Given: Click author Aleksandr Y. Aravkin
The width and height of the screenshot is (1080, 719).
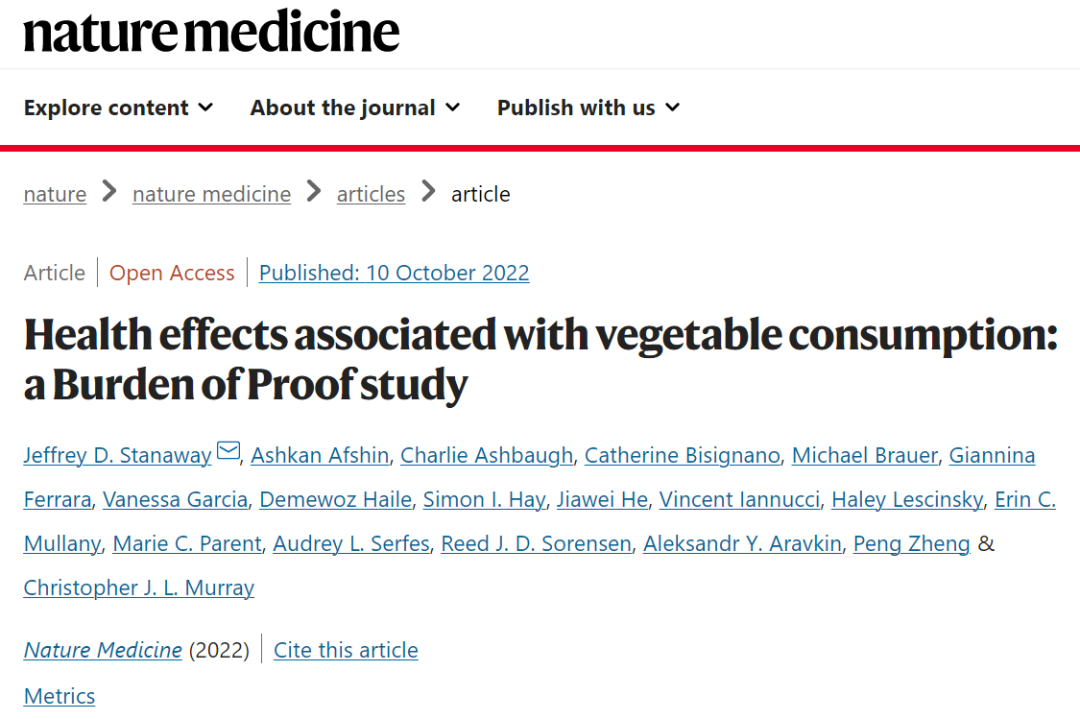Looking at the screenshot, I should tap(742, 544).
